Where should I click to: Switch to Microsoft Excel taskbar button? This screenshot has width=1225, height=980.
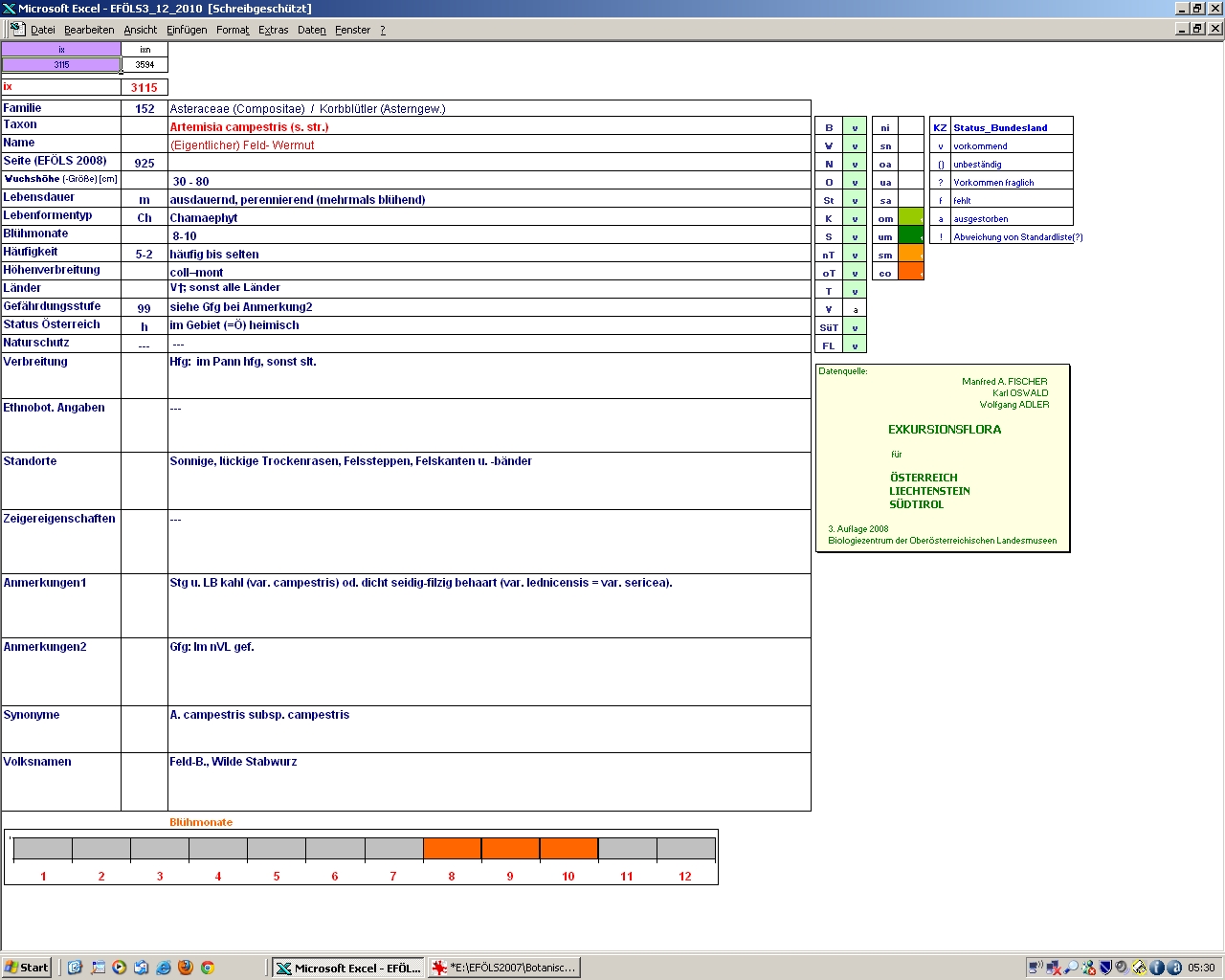(x=347, y=968)
